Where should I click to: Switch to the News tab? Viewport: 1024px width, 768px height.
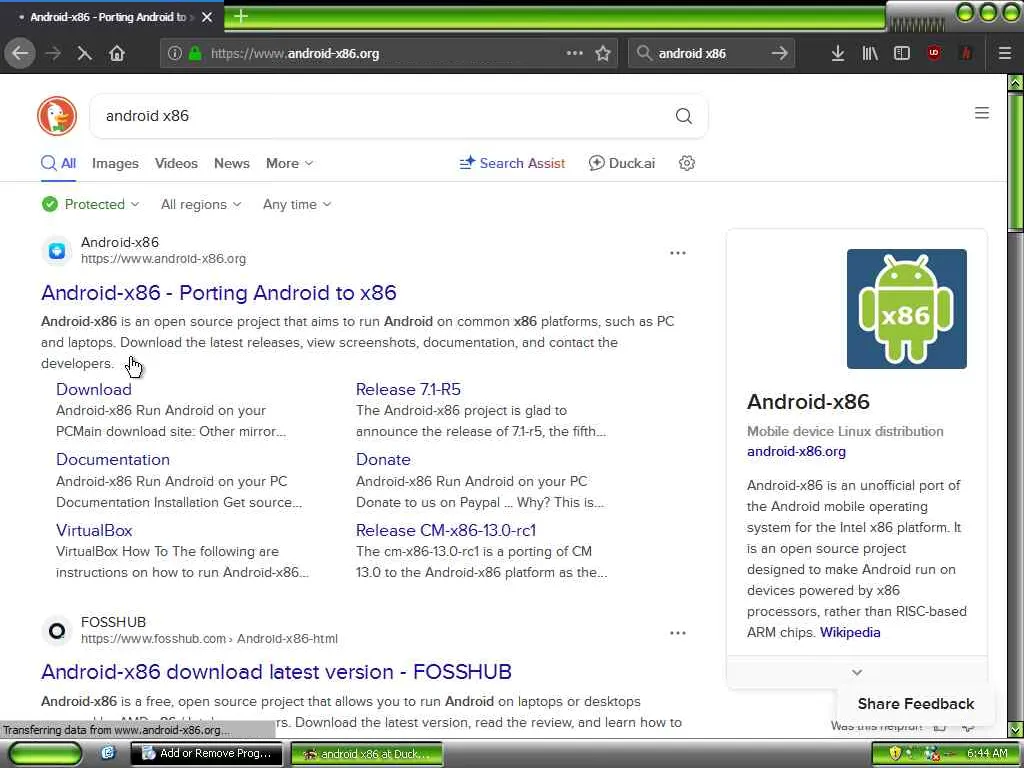pyautogui.click(x=232, y=163)
